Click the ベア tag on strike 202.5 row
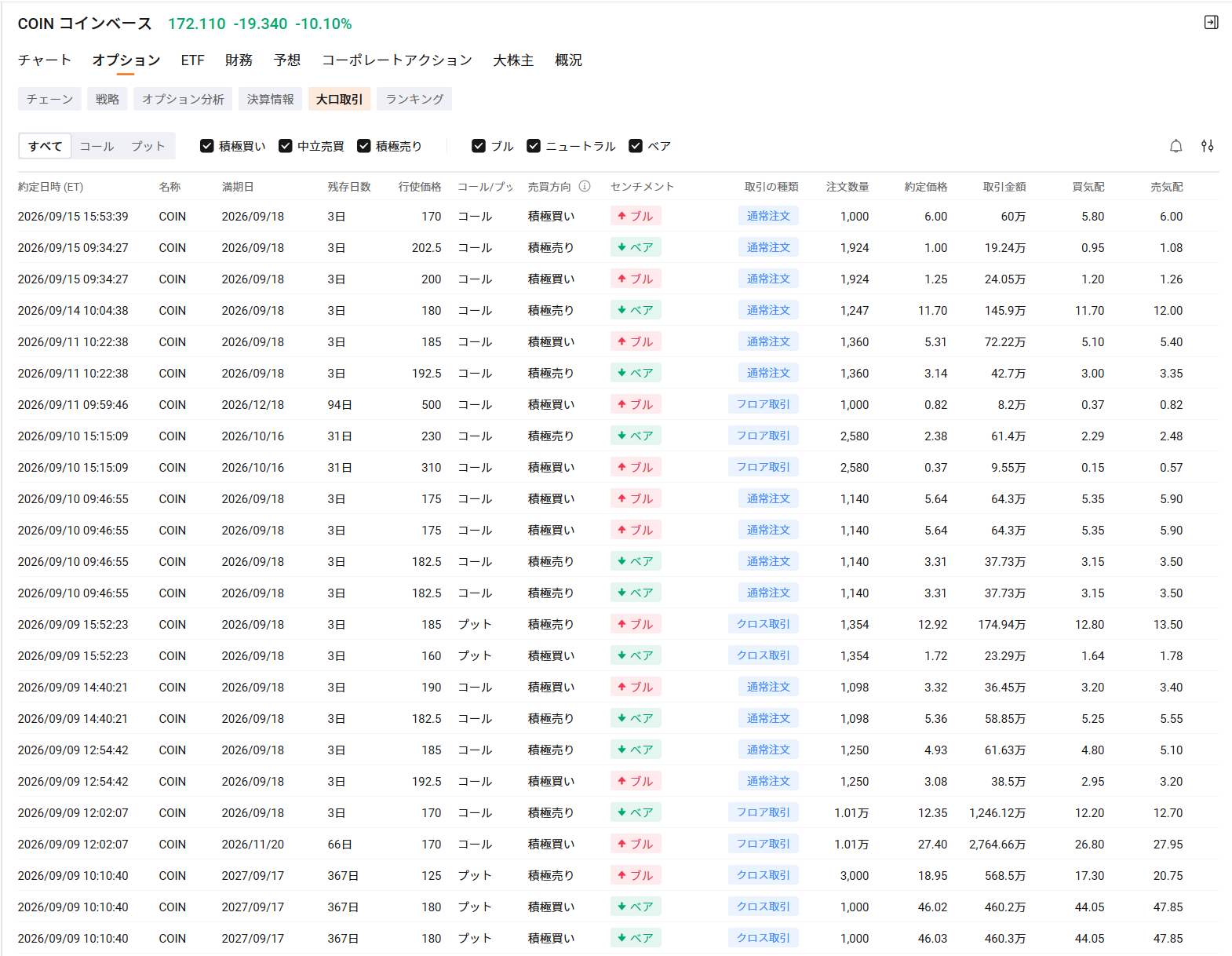The width and height of the screenshot is (1232, 956). (636, 247)
